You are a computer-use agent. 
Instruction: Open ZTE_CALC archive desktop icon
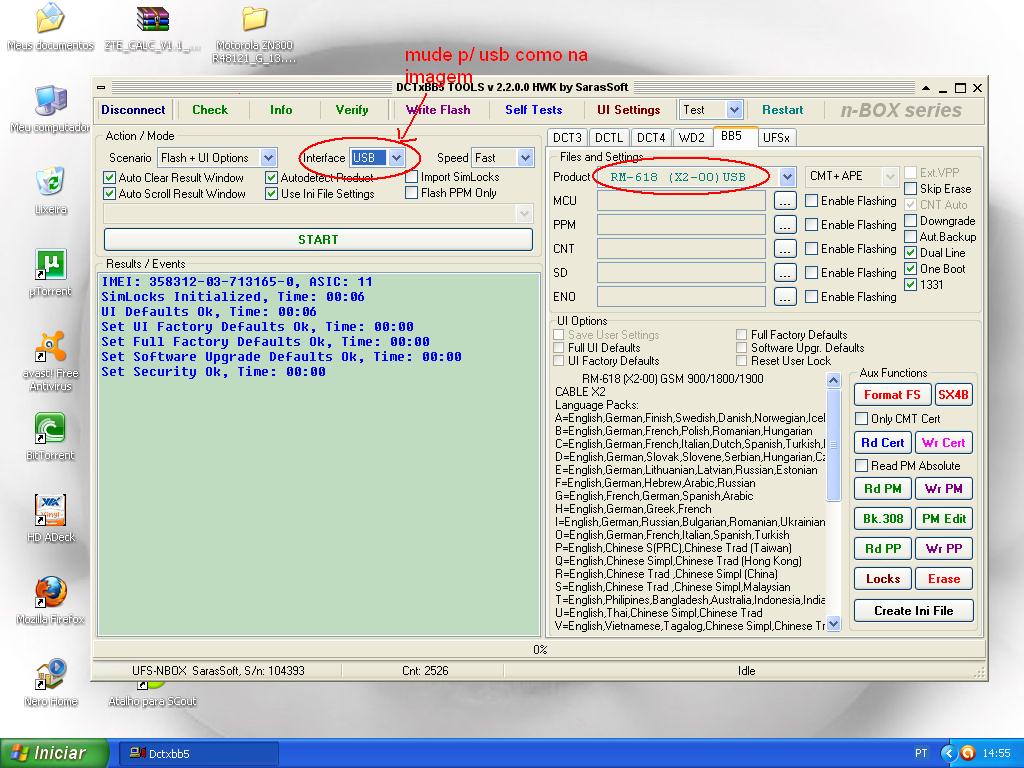click(x=152, y=27)
